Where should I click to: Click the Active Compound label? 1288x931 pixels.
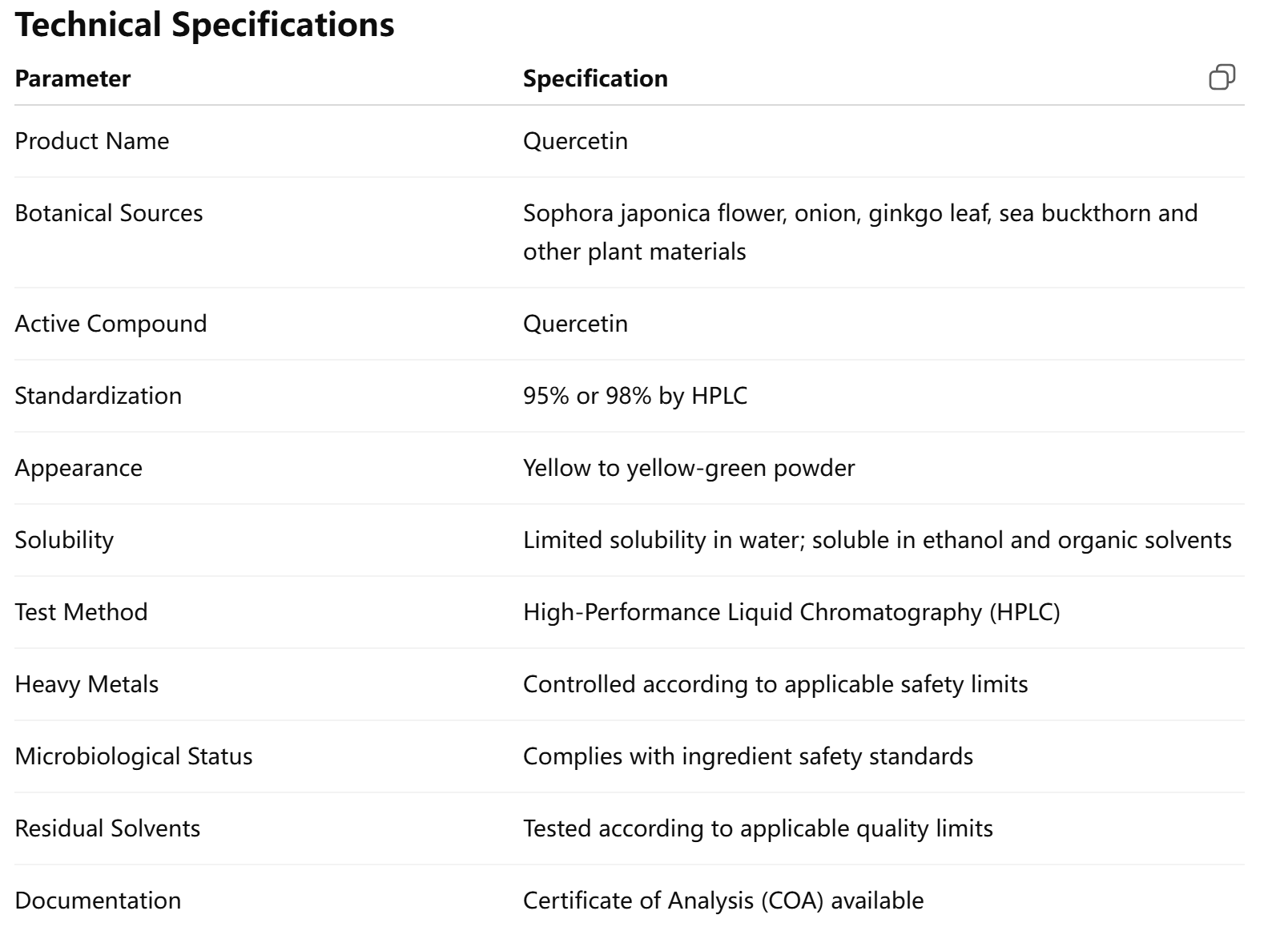coord(111,324)
